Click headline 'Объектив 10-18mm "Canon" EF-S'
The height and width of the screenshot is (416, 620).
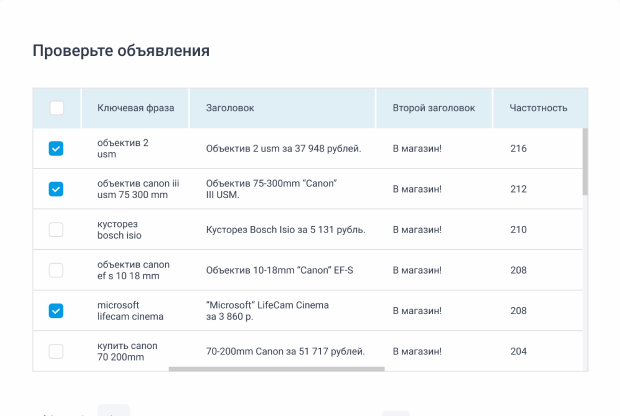point(279,270)
